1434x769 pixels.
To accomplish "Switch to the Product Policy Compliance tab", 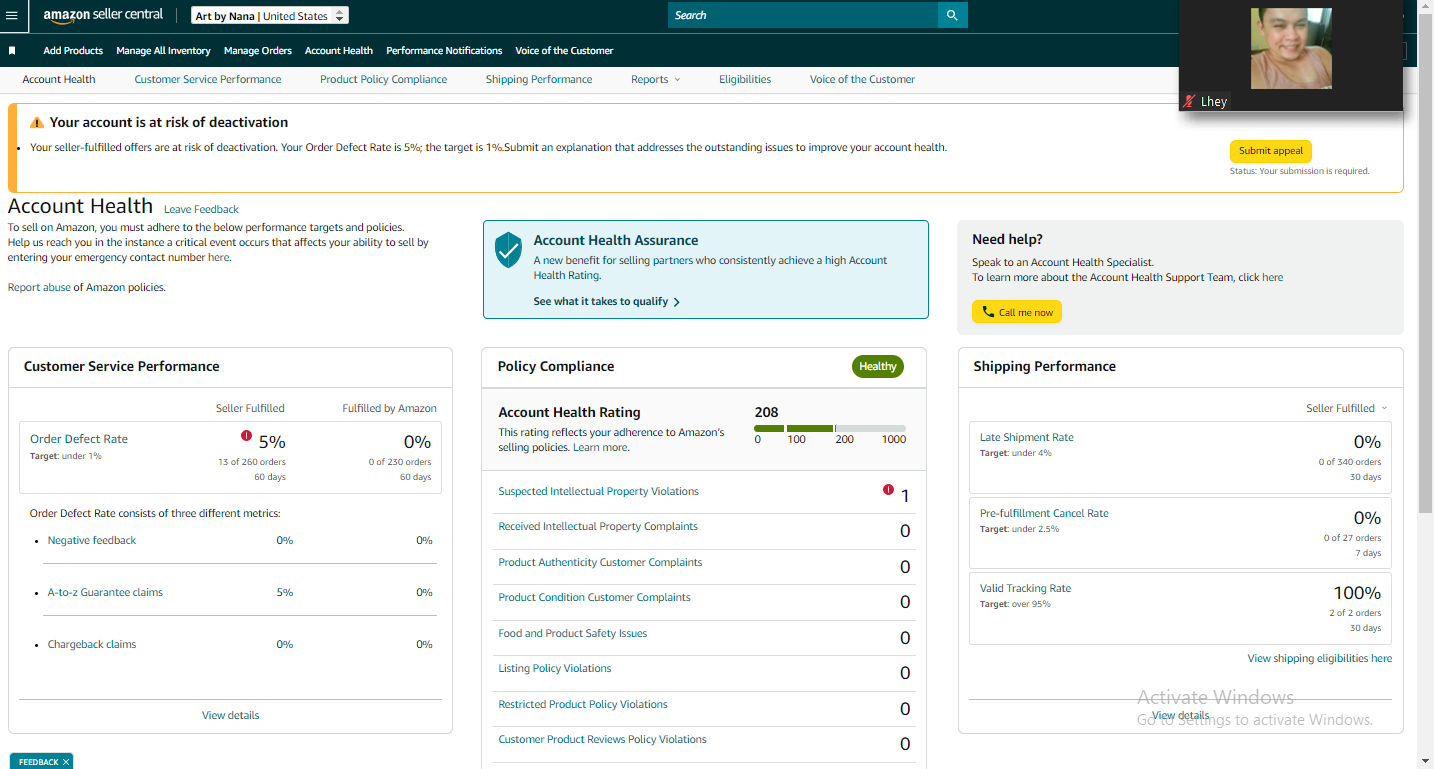I will pos(383,79).
